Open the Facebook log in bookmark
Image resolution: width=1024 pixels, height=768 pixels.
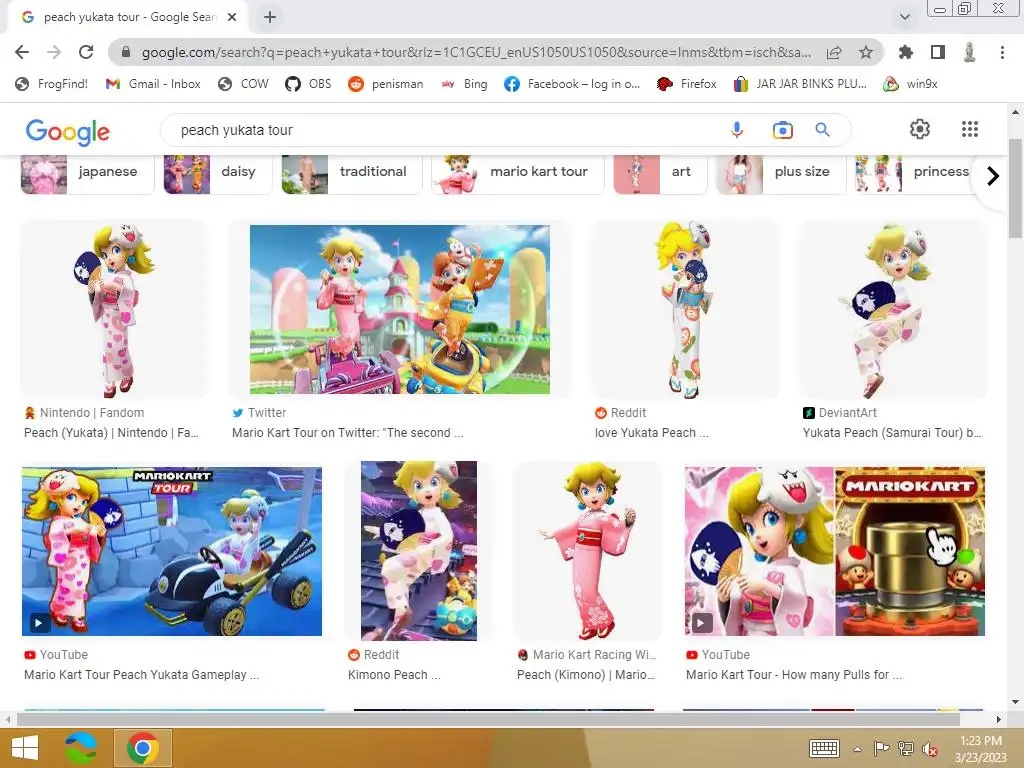coord(572,84)
